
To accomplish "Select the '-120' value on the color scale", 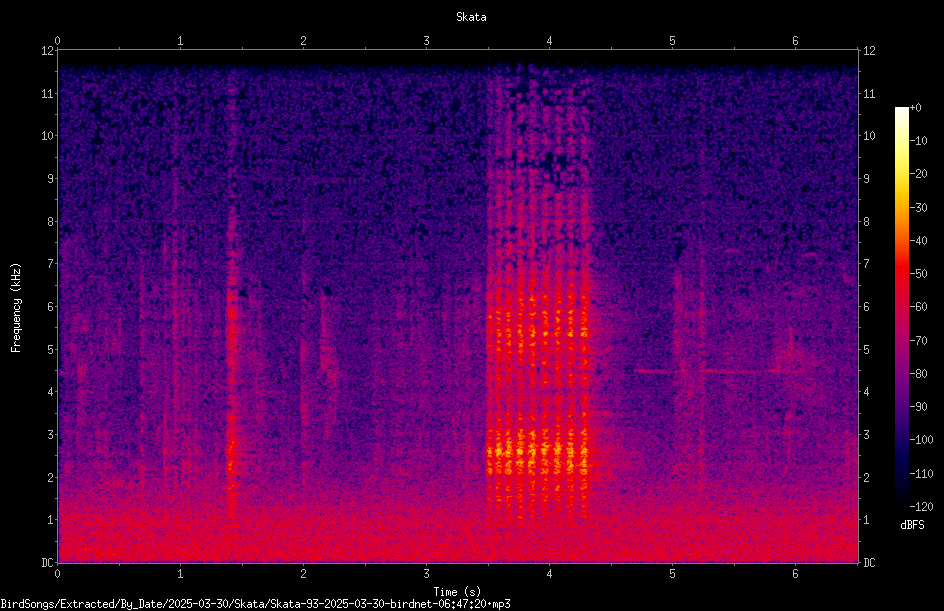I will tap(921, 506).
